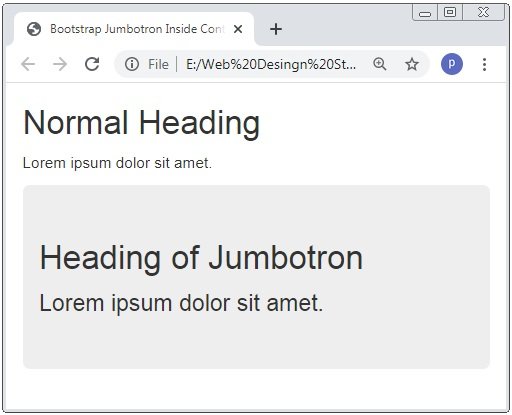Viewport: 512px width, 415px height.
Task: Click the forward navigation arrow
Action: (x=60, y=64)
